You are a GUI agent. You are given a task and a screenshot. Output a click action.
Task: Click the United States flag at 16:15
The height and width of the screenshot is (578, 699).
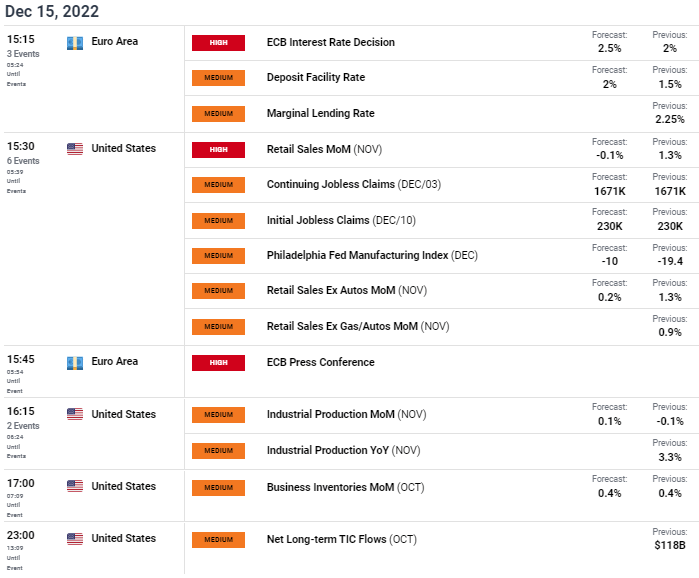click(x=75, y=414)
